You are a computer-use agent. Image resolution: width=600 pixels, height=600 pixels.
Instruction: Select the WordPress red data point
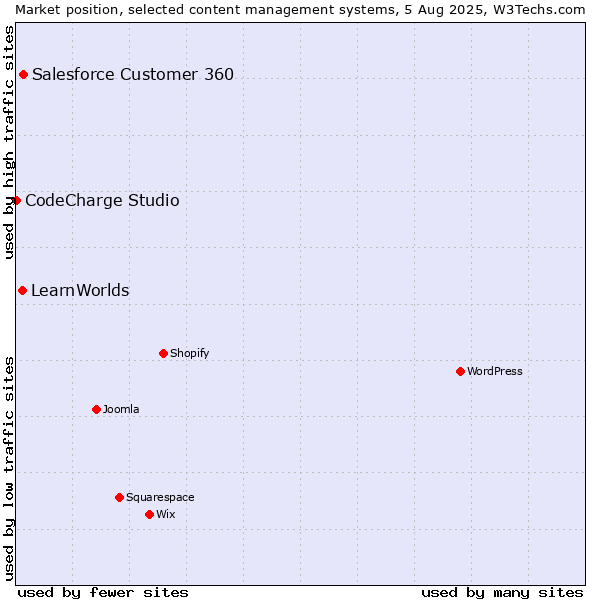coord(460,372)
